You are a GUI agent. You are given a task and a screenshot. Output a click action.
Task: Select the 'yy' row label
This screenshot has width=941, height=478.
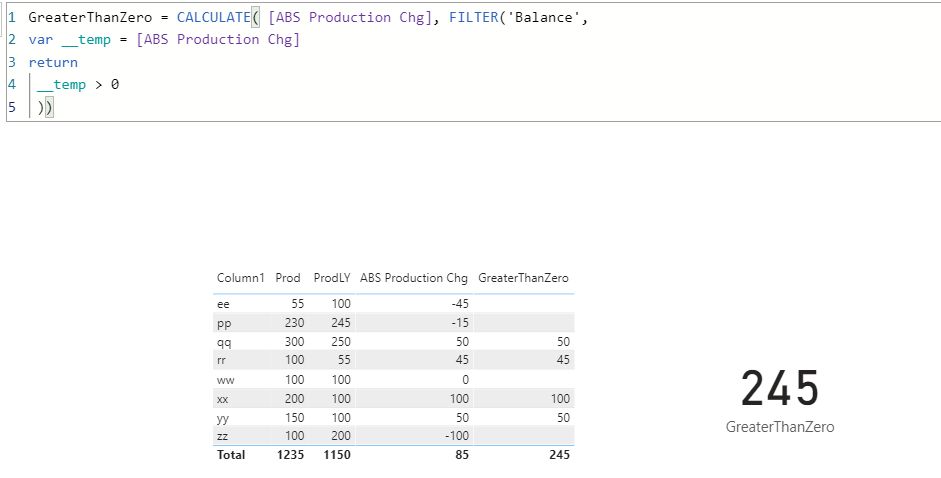click(223, 418)
